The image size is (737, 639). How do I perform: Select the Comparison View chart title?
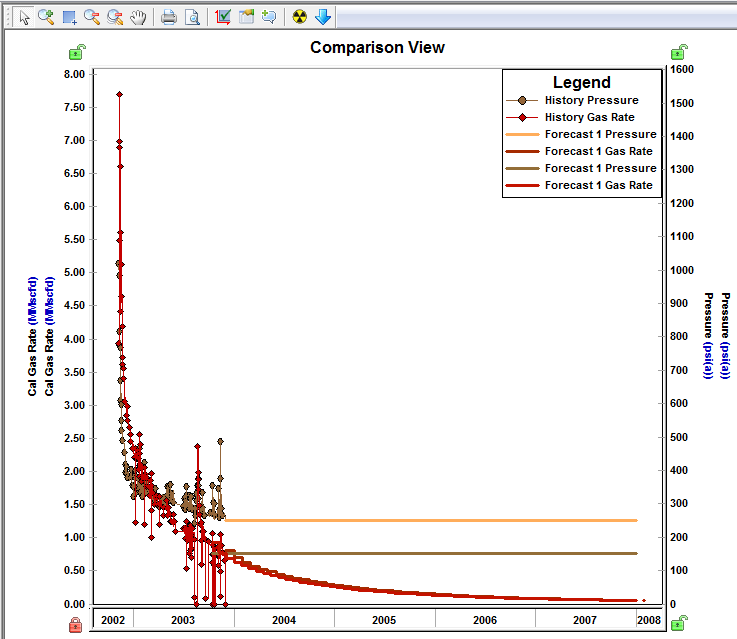(x=377, y=47)
